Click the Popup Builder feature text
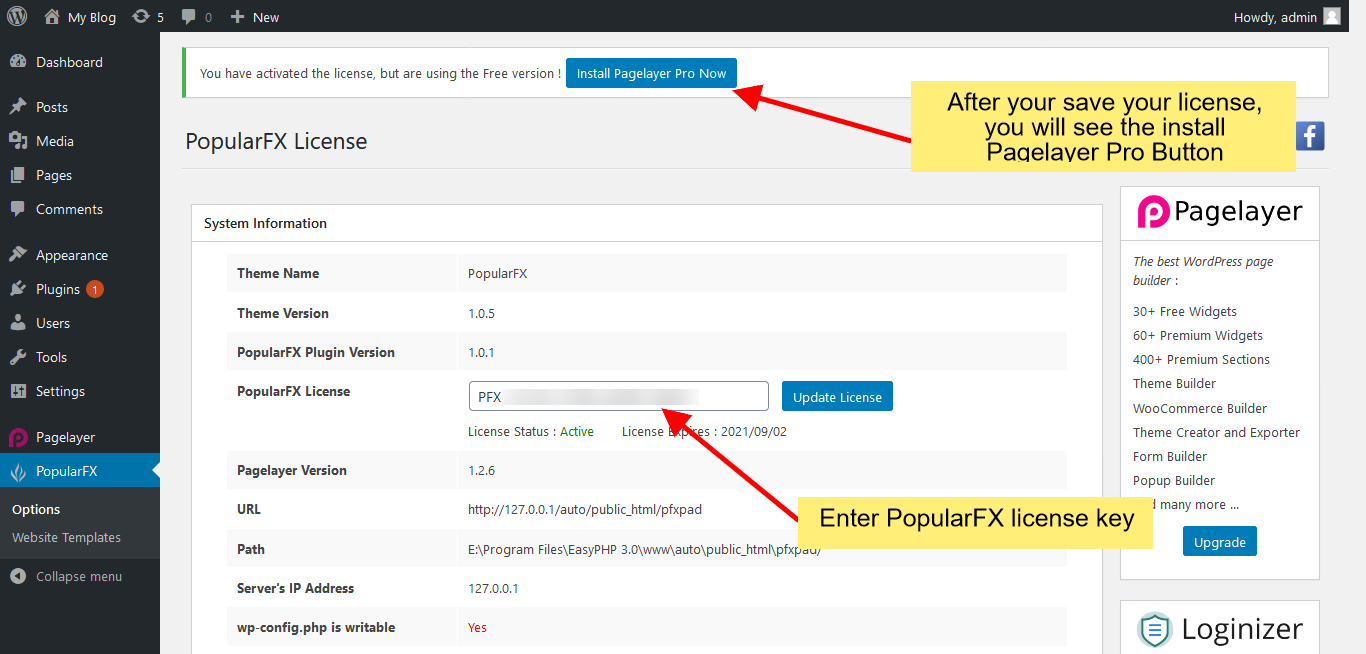The height and width of the screenshot is (654, 1366). 1174,480
